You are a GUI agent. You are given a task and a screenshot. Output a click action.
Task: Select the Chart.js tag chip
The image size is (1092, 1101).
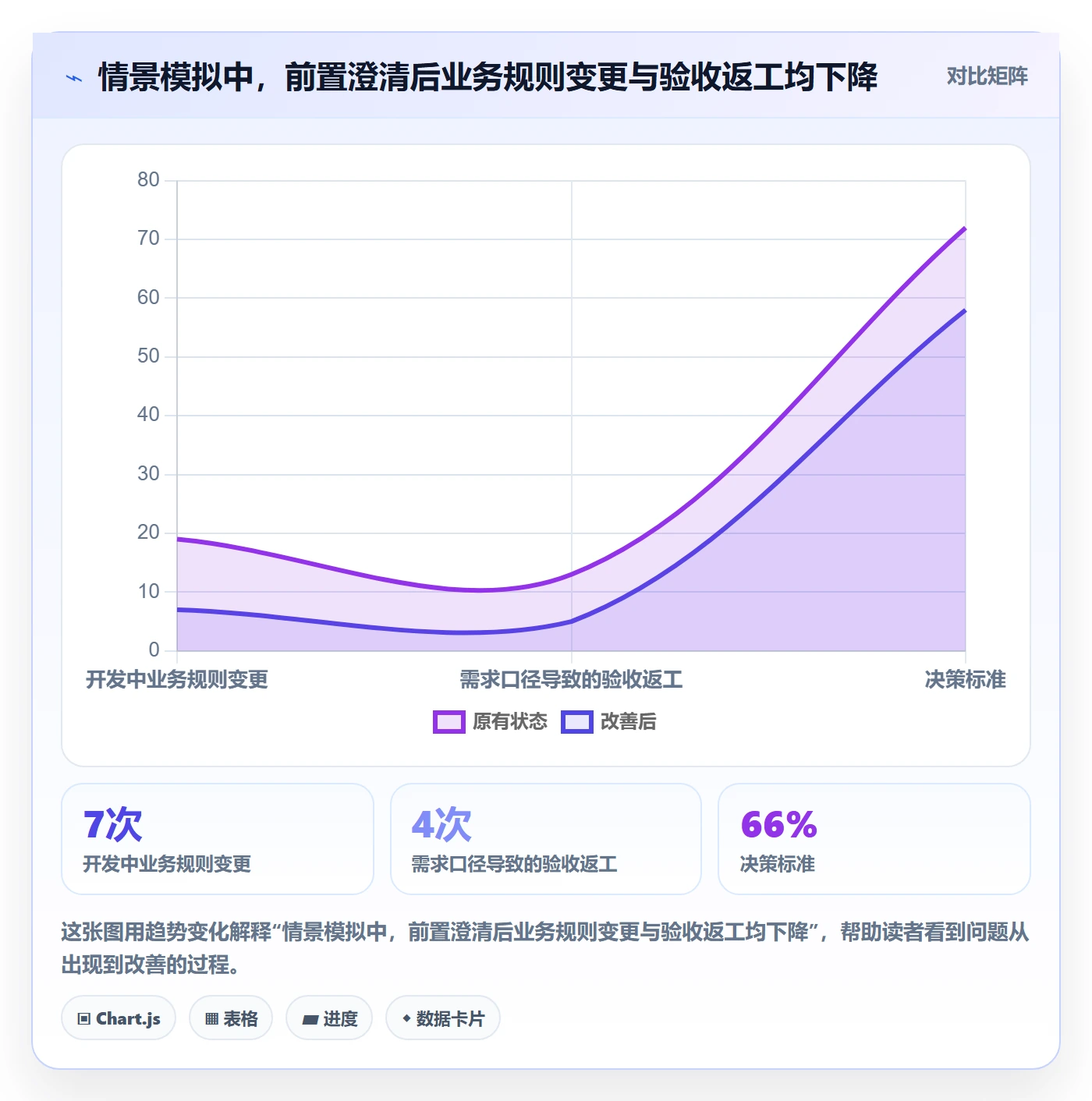pyautogui.click(x=119, y=1018)
